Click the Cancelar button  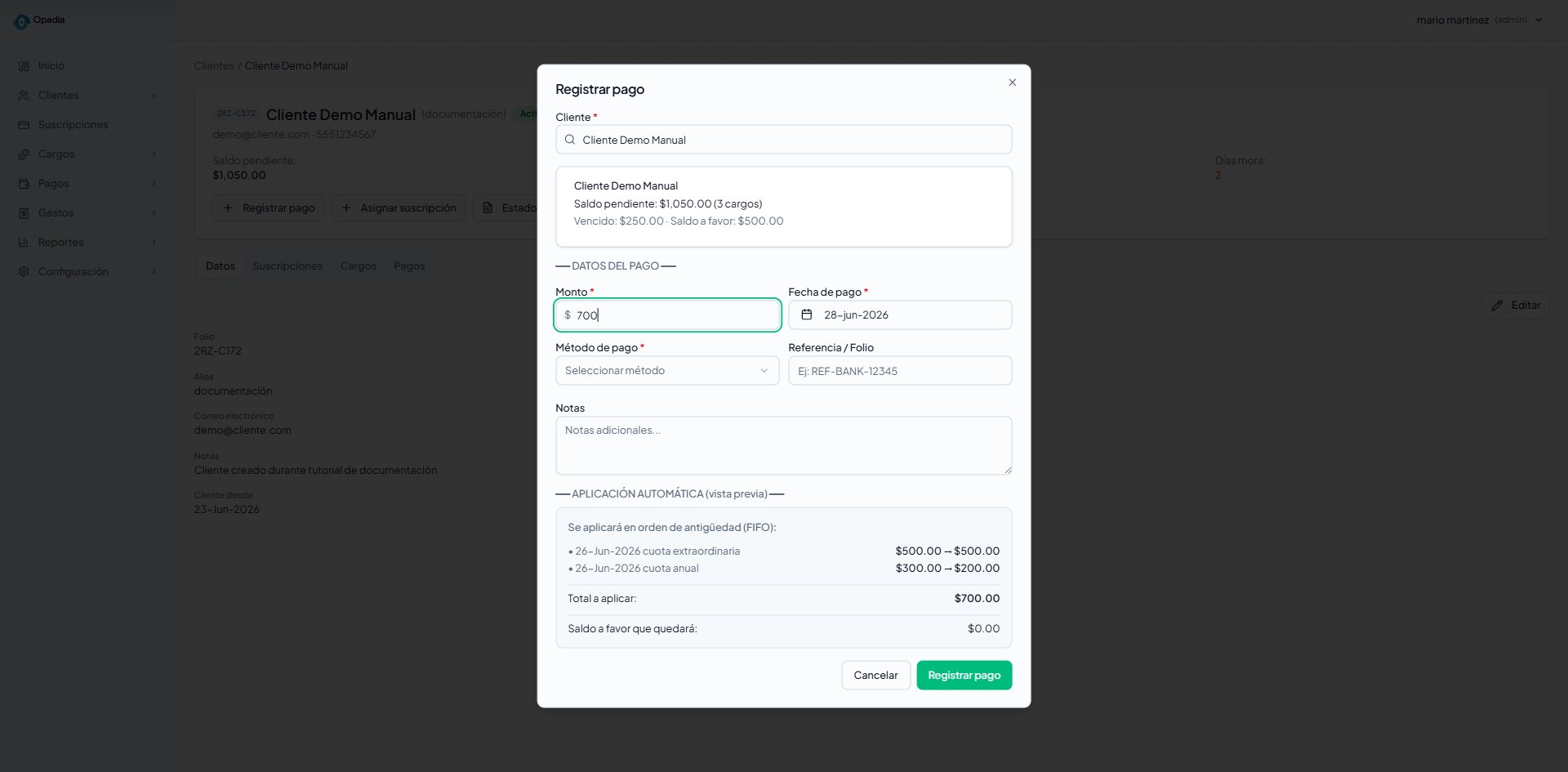pyautogui.click(x=876, y=676)
